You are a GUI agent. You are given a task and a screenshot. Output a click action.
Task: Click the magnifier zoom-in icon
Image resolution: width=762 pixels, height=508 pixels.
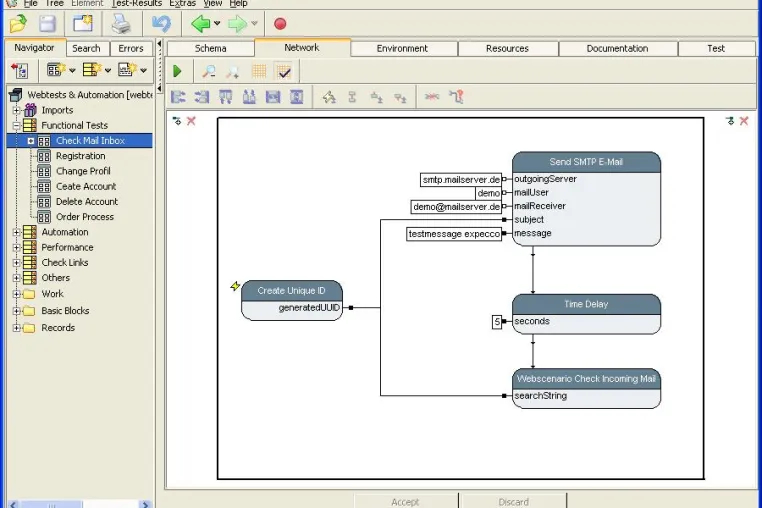[209, 71]
